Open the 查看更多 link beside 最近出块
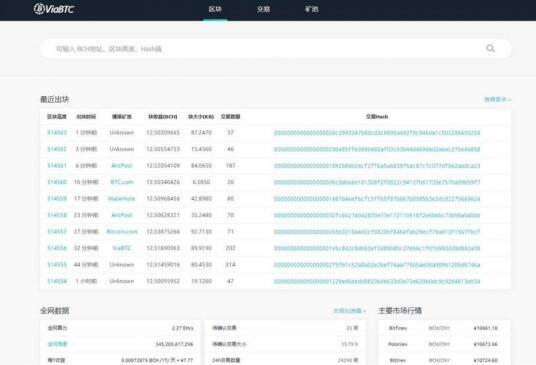536x365 pixels. pyautogui.click(x=498, y=99)
